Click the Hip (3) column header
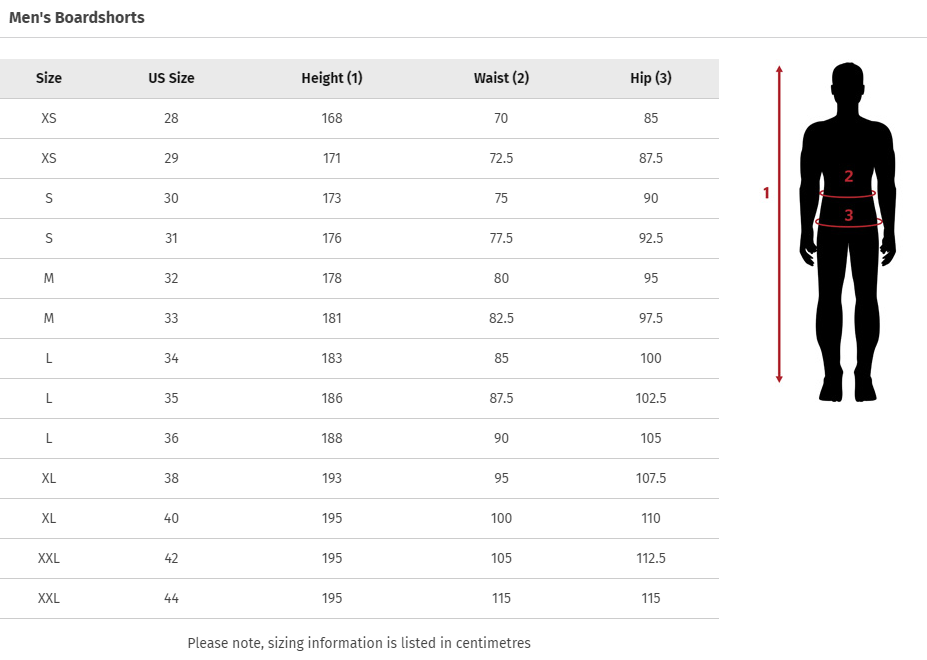The height and width of the screenshot is (660, 927). tap(651, 78)
